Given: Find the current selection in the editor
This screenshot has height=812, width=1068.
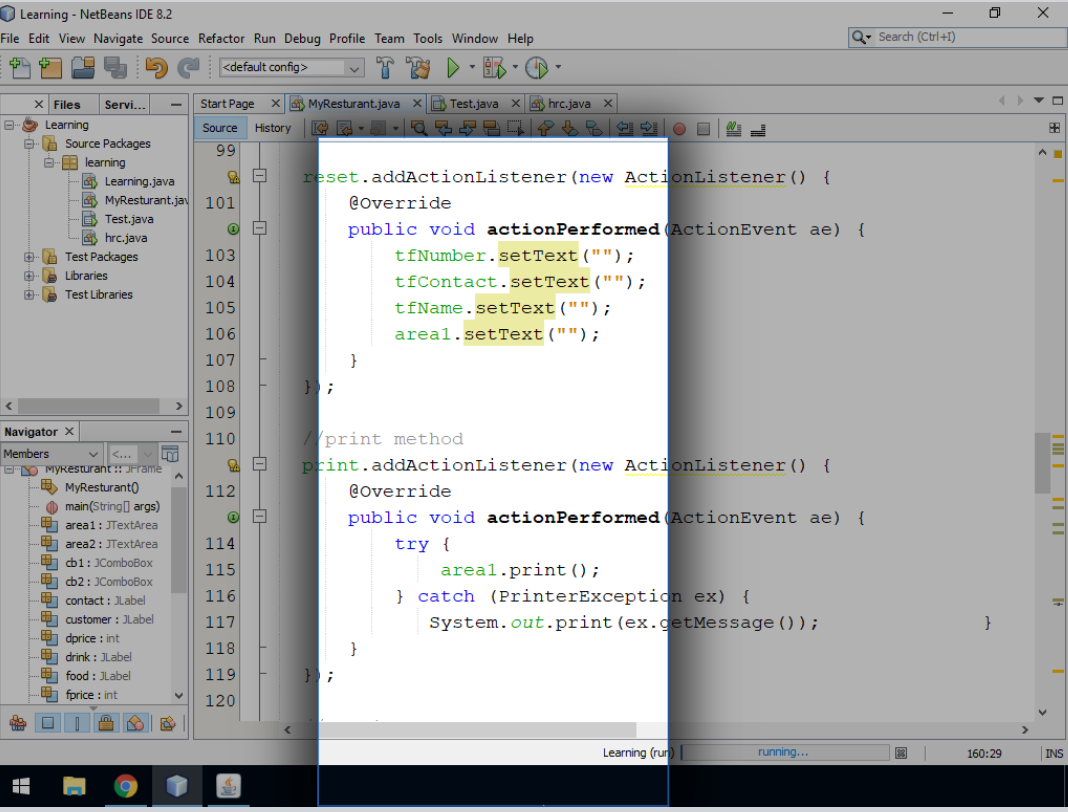Looking at the screenshot, I should point(421,128).
